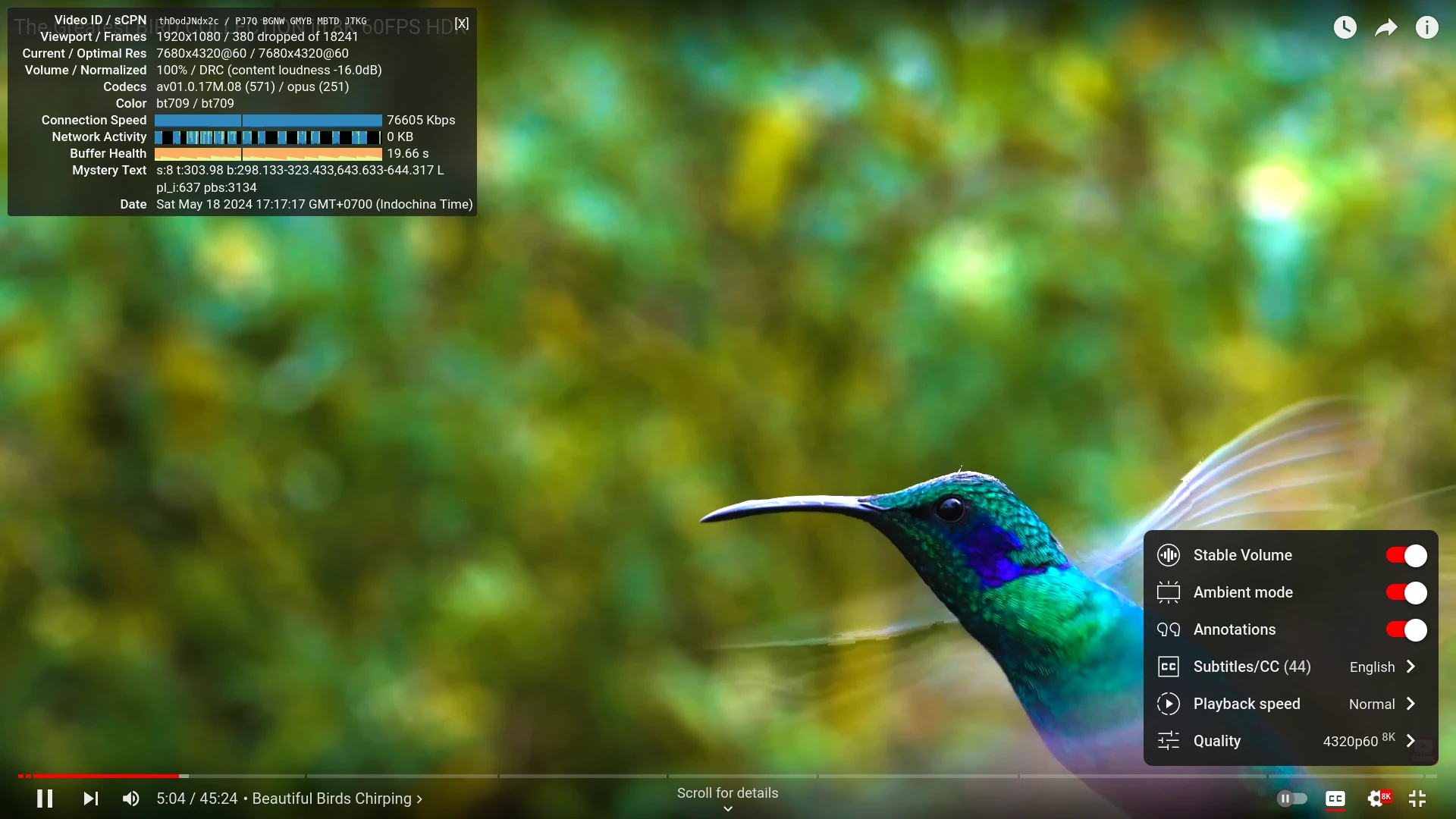
Task: Click the 76605 Kbps value
Action: (421, 120)
